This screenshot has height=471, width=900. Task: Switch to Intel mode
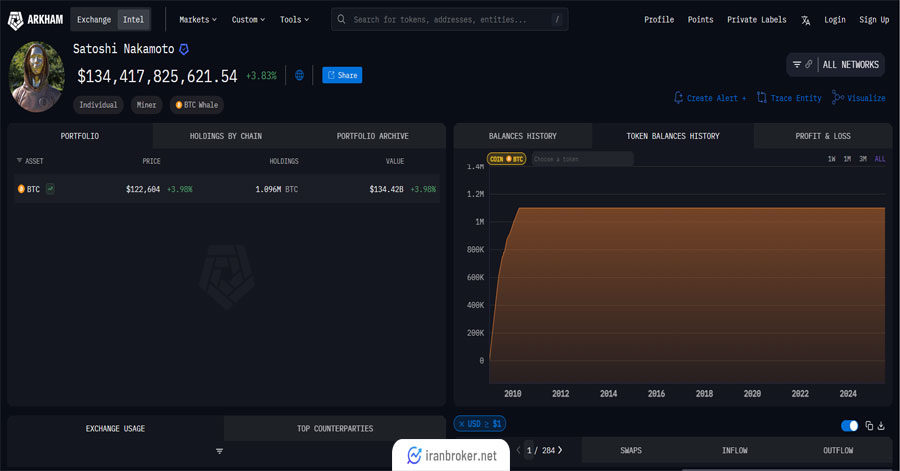134,20
